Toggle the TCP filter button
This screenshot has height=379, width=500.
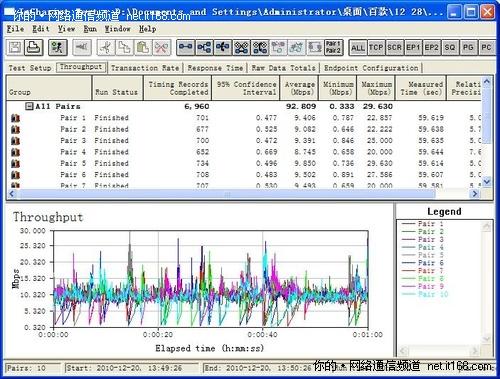pos(376,48)
